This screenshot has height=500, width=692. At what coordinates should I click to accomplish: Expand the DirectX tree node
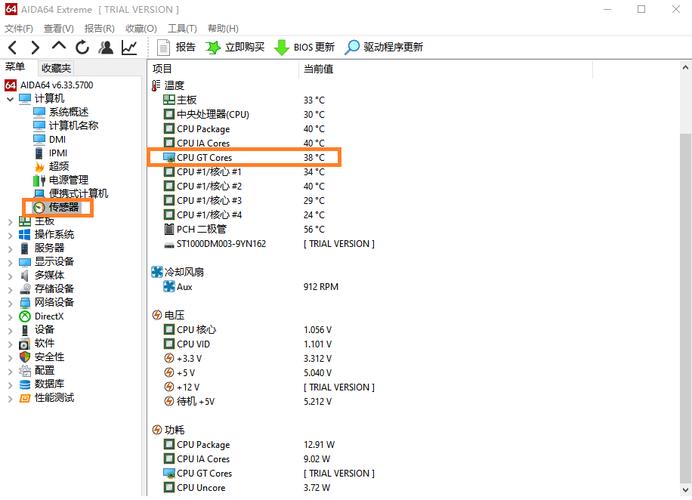10,318
